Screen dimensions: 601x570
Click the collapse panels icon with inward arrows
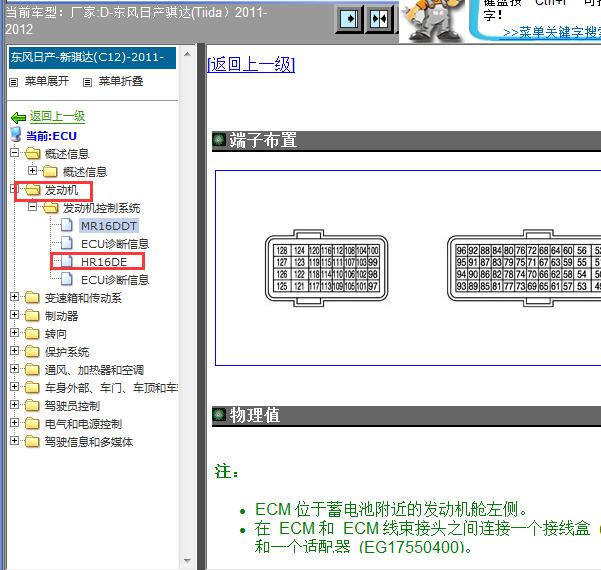379,19
